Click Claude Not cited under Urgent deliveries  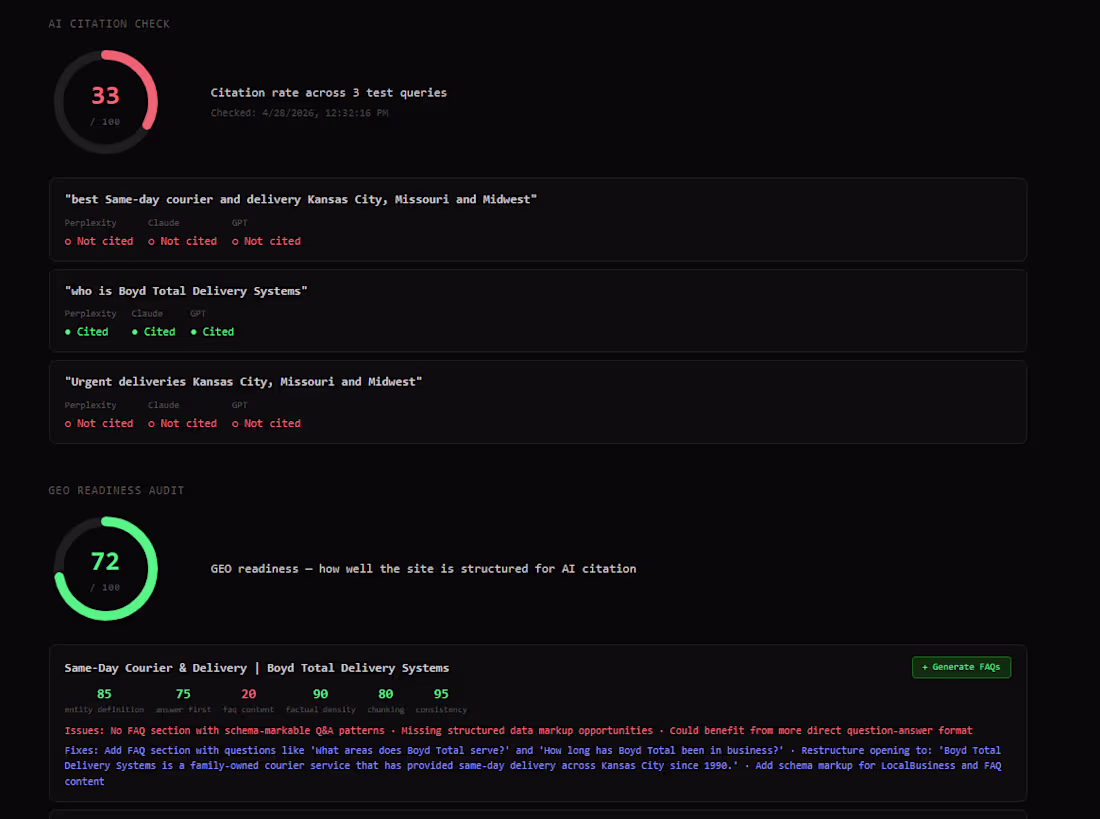182,424
